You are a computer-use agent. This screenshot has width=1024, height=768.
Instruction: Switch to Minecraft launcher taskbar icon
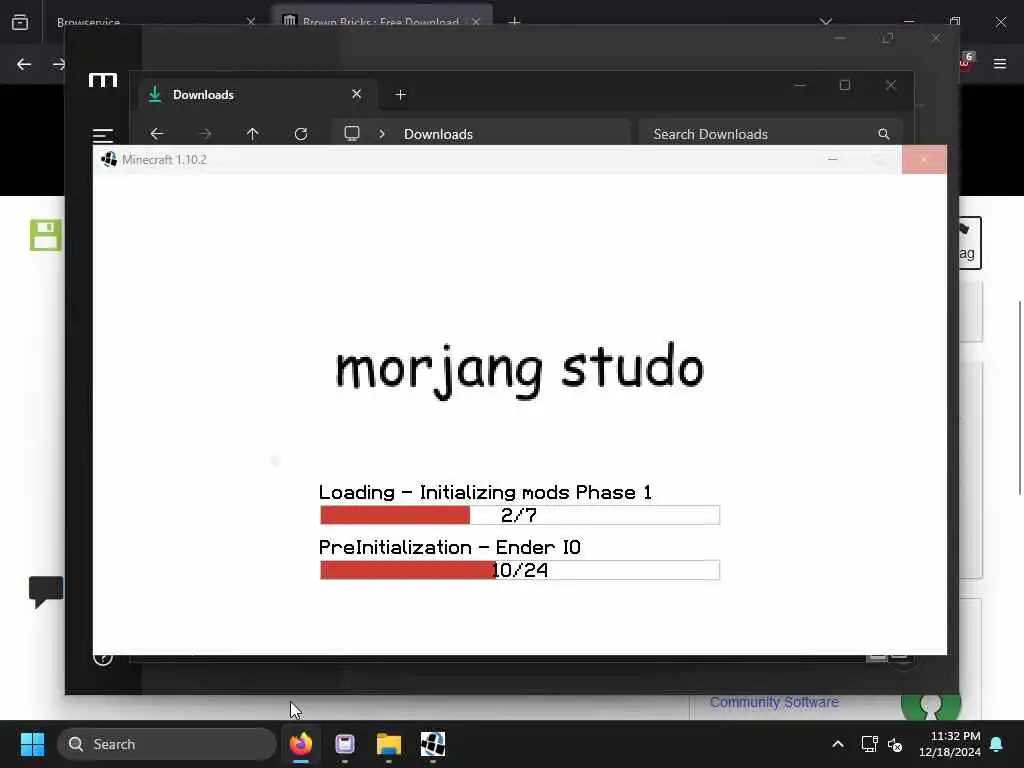tap(432, 744)
